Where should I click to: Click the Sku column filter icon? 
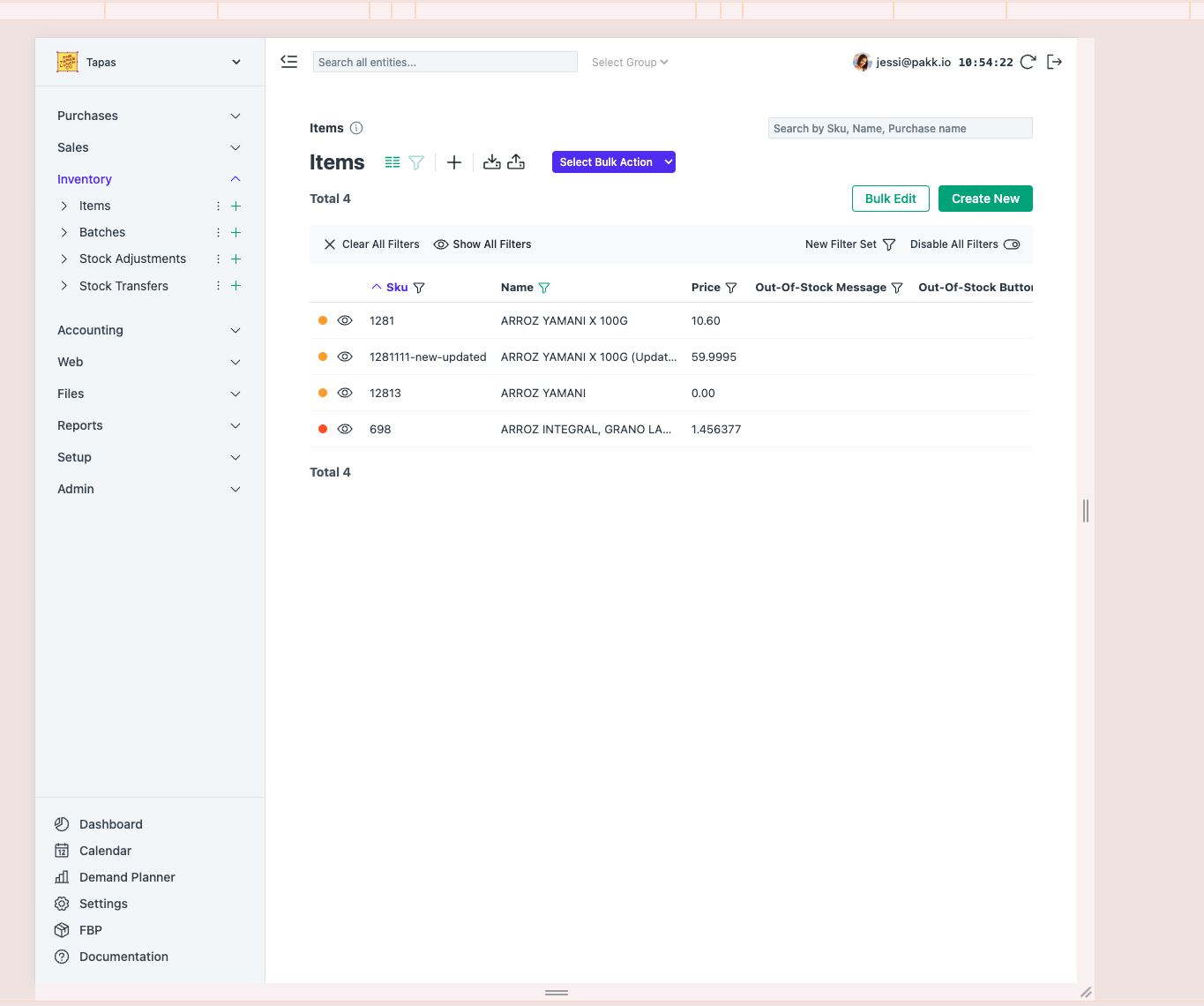(419, 288)
